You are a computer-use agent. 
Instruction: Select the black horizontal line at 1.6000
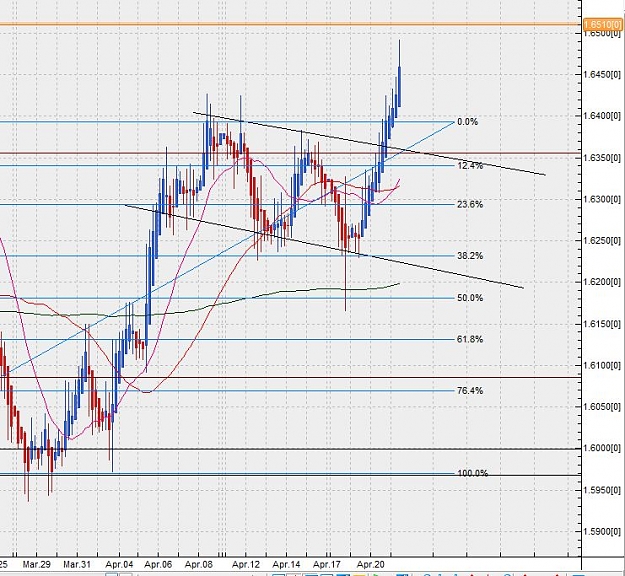[290, 449]
